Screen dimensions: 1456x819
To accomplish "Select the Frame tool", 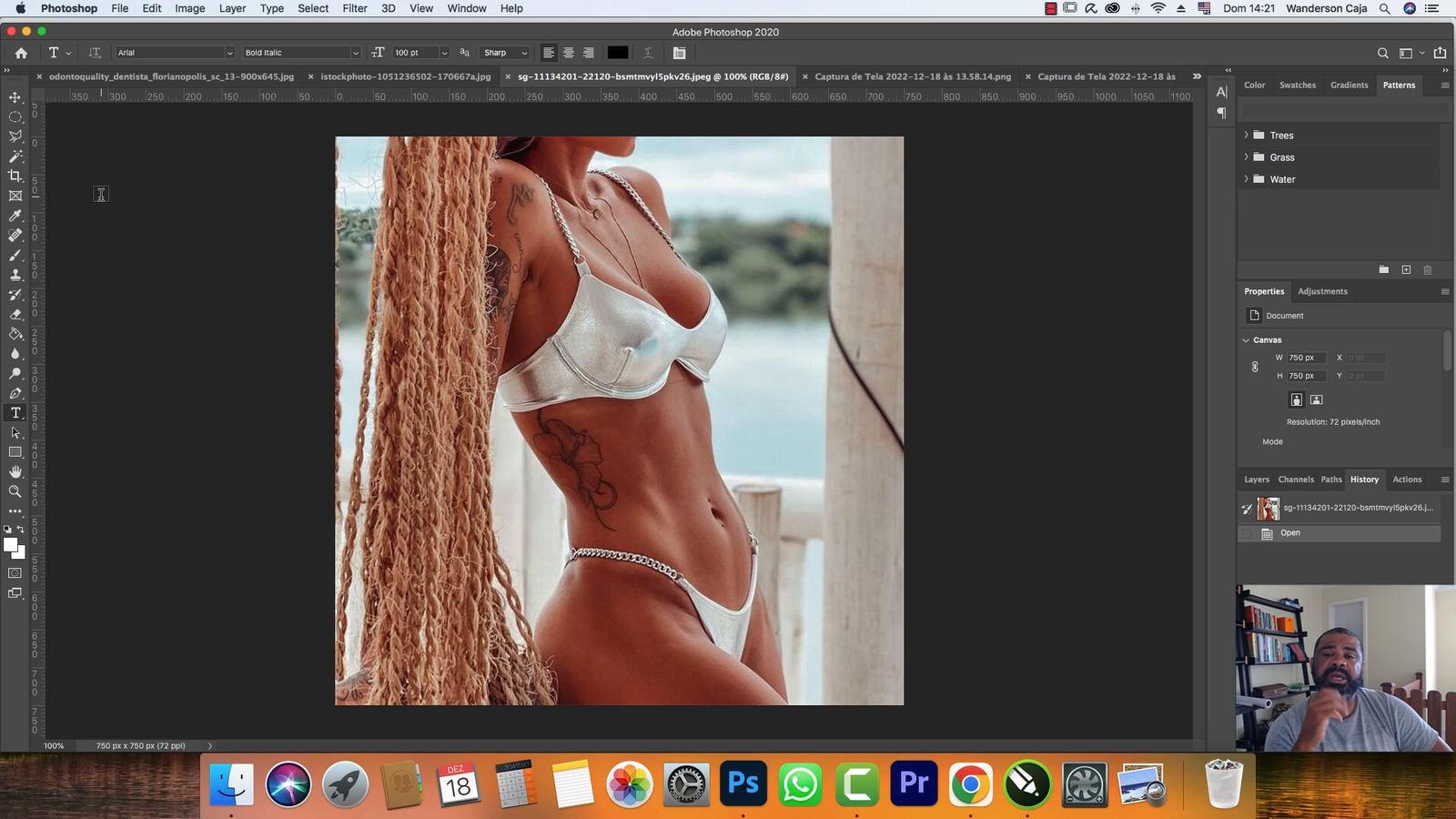I will coord(15,196).
